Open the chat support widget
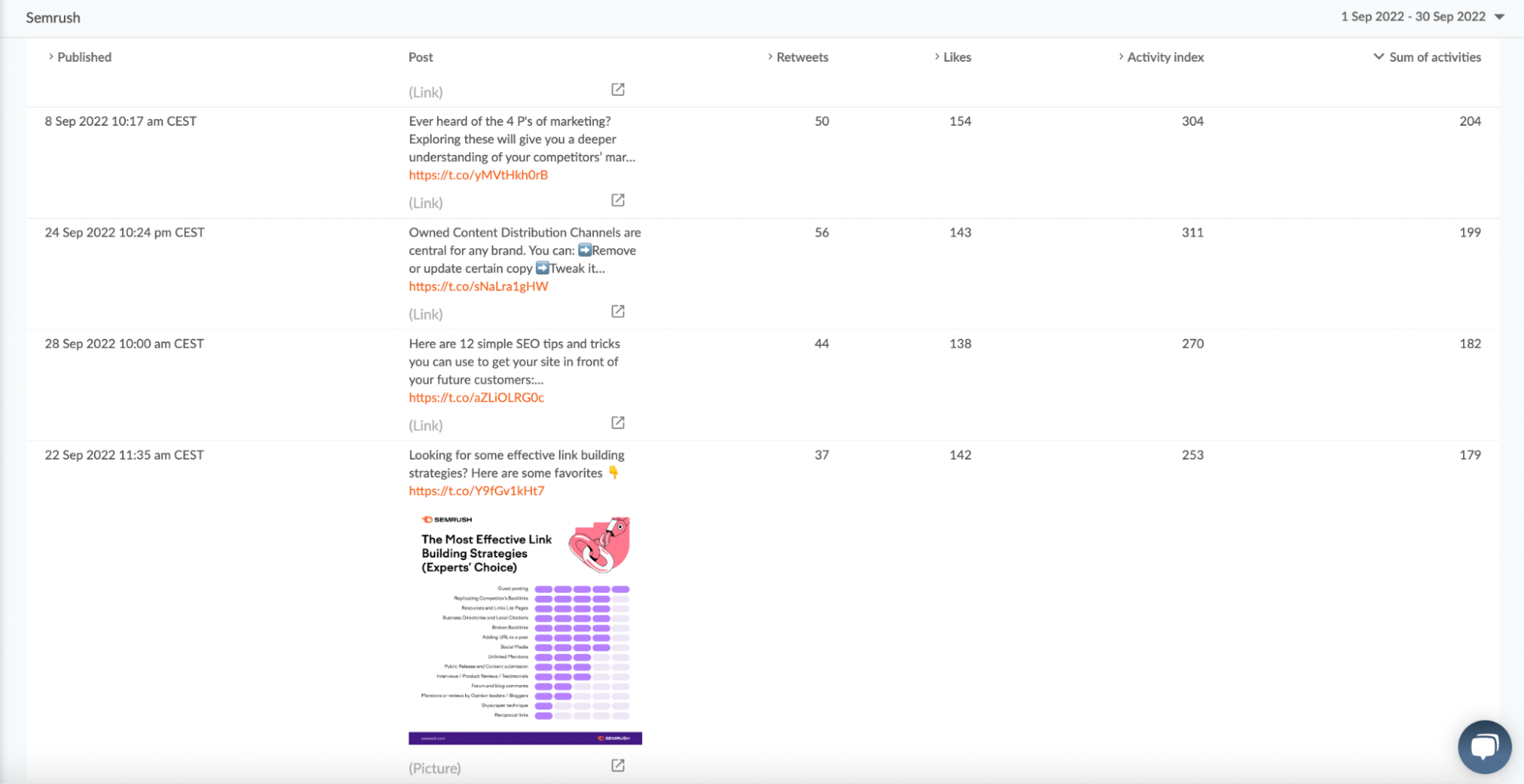 click(x=1484, y=747)
